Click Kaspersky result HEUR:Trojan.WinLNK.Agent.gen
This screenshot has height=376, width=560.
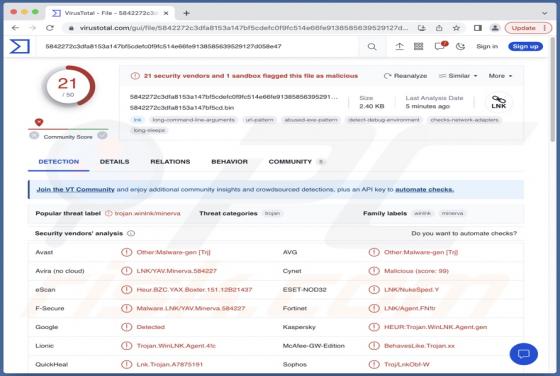[x=435, y=327]
